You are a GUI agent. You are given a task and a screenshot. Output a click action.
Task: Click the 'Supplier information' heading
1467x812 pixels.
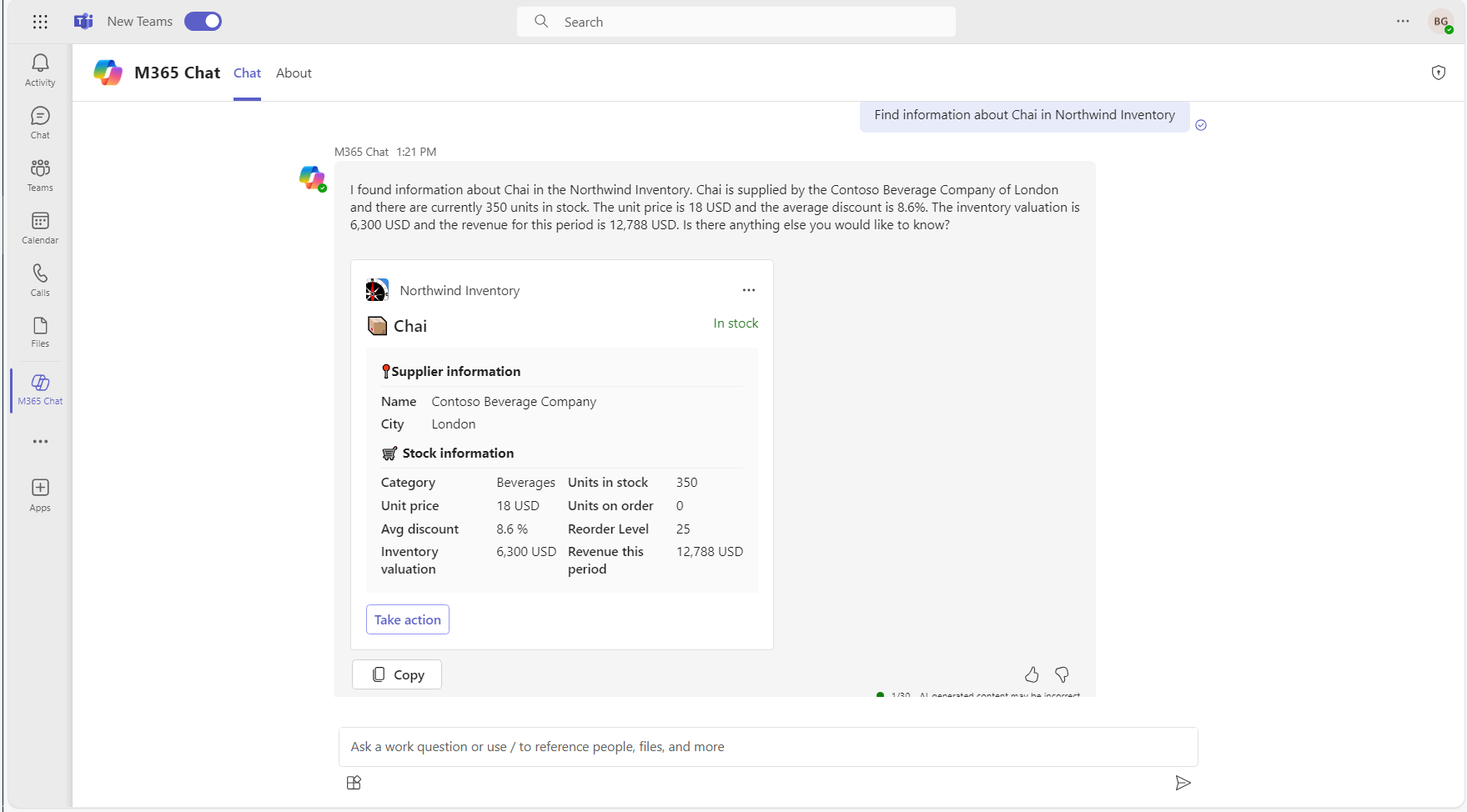[455, 372]
